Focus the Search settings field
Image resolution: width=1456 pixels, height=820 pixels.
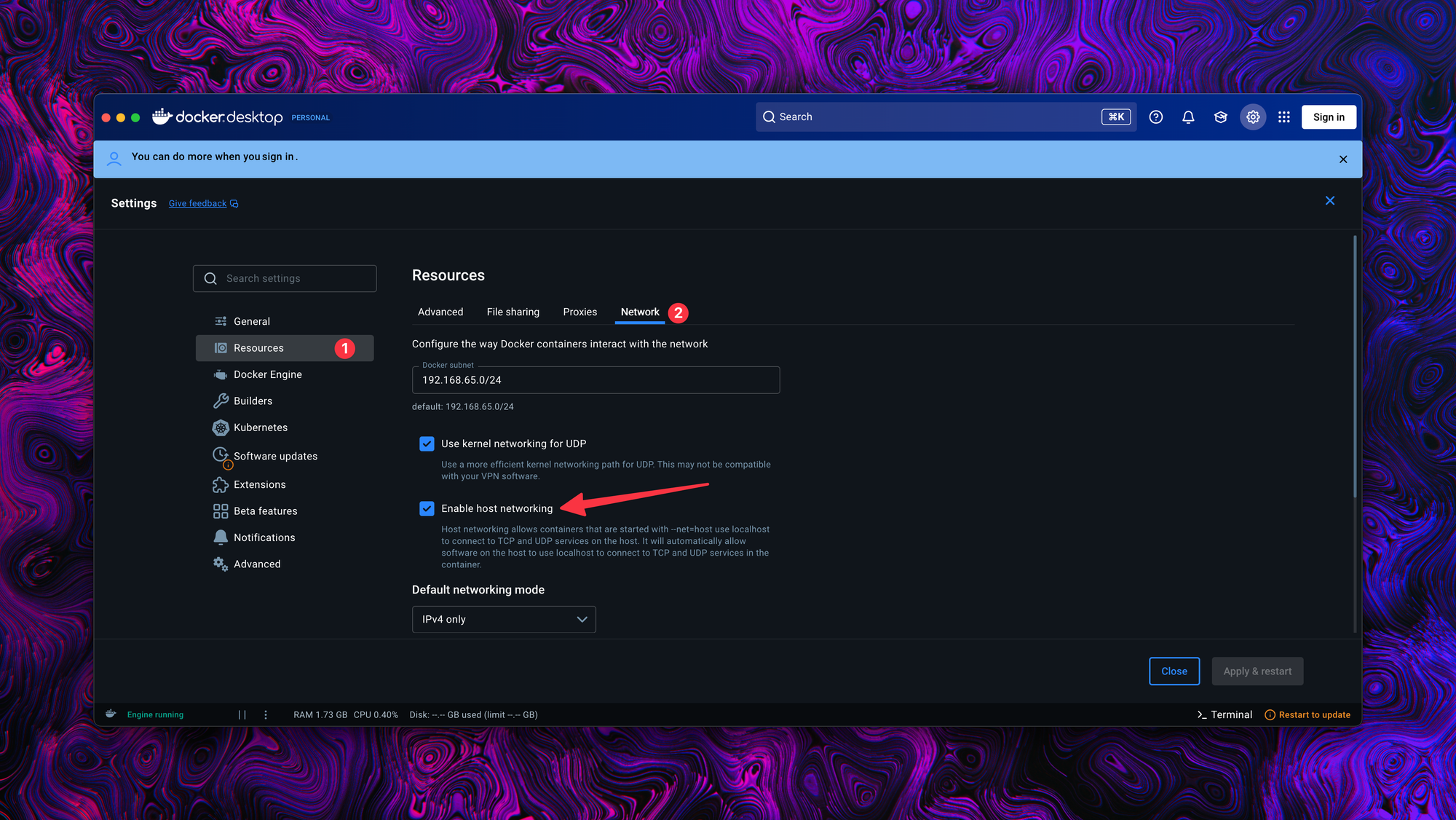pyautogui.click(x=285, y=279)
